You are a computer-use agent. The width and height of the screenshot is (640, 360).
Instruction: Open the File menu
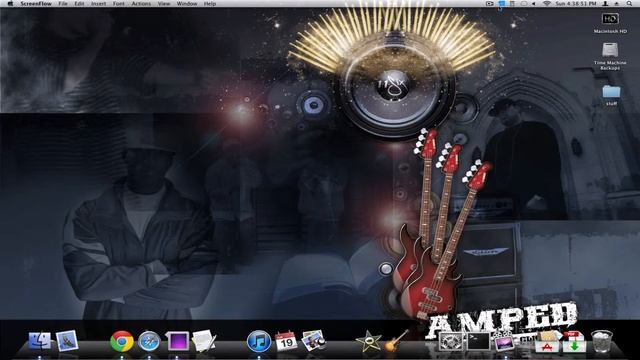click(x=63, y=3)
